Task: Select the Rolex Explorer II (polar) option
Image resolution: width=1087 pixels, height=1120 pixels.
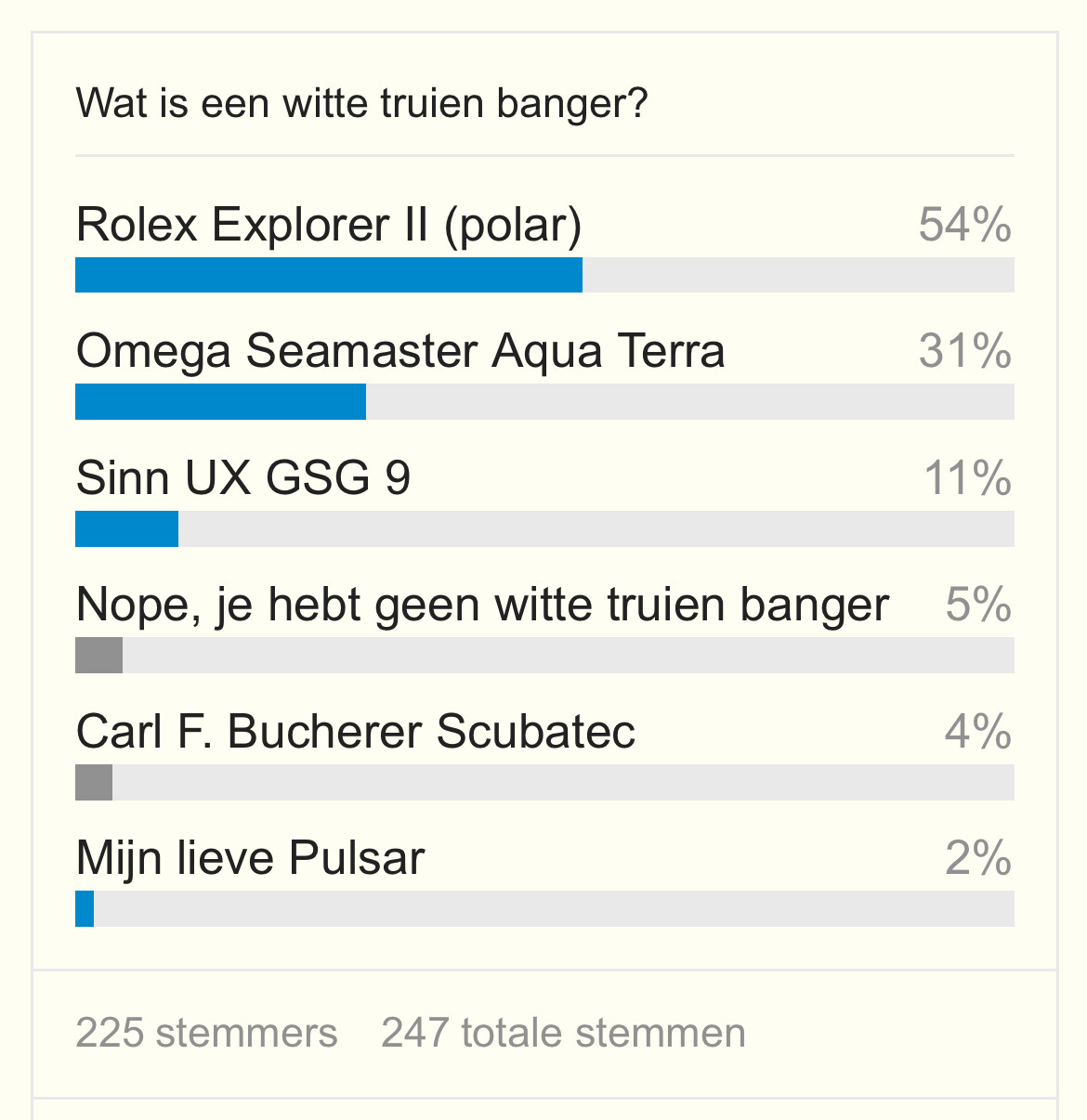Action: (x=329, y=225)
